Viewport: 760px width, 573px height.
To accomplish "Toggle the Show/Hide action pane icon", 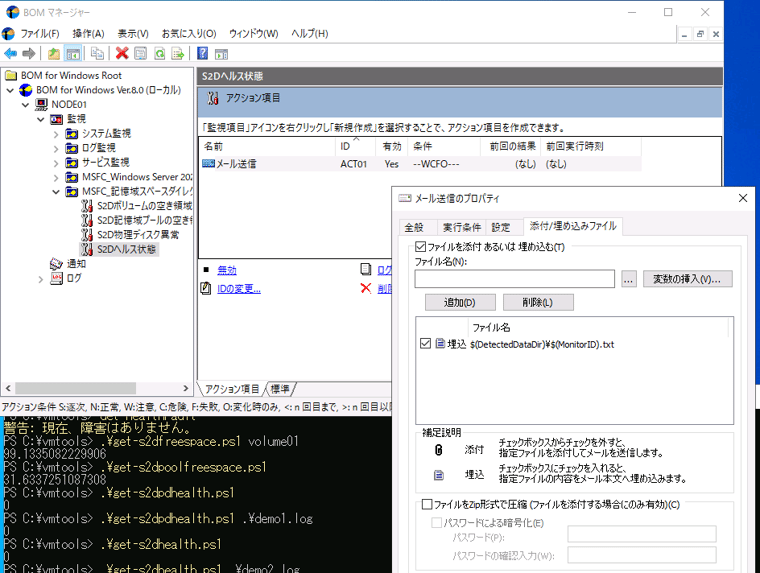I will coord(222,53).
